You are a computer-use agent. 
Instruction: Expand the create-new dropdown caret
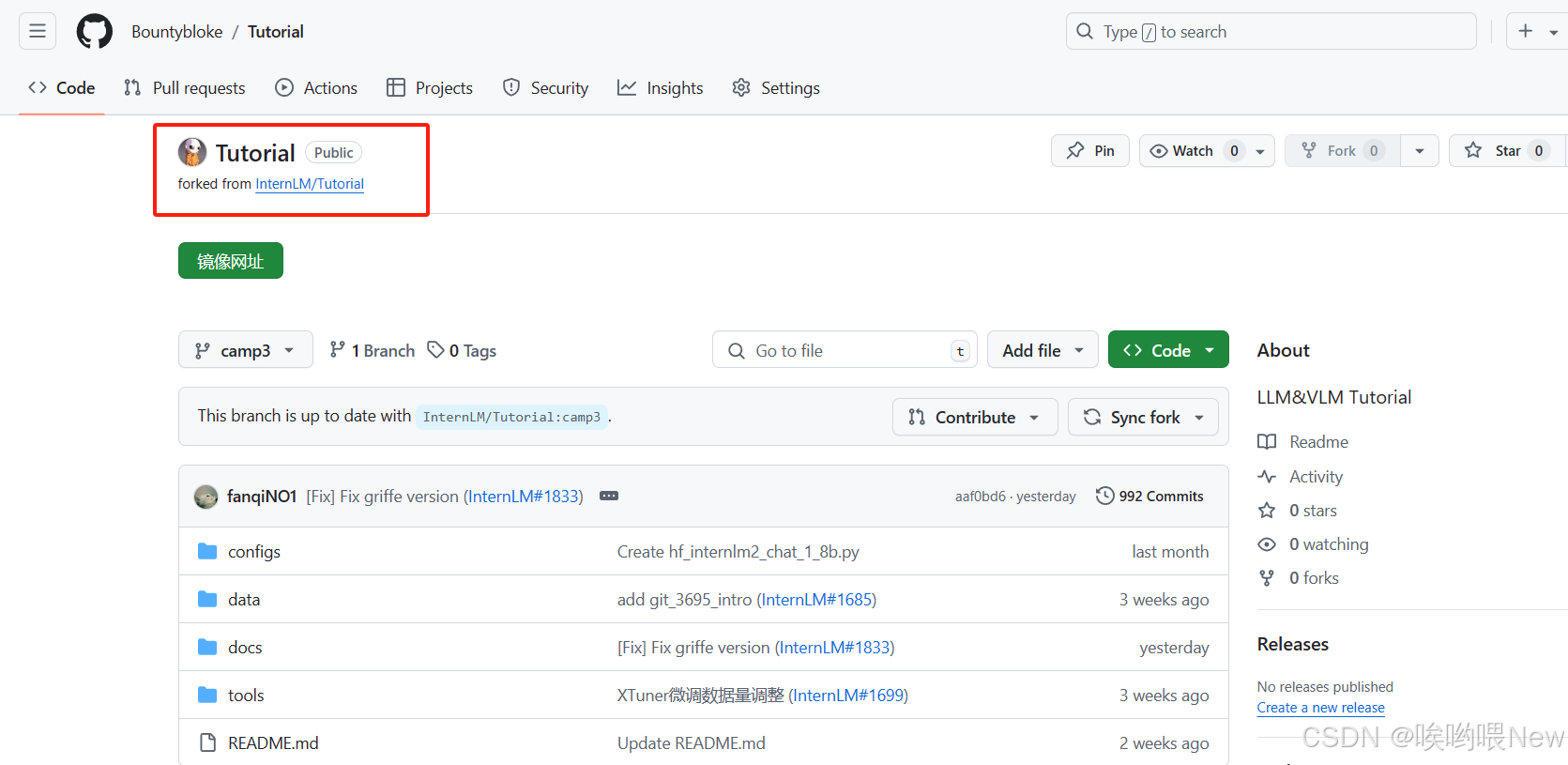(1554, 32)
